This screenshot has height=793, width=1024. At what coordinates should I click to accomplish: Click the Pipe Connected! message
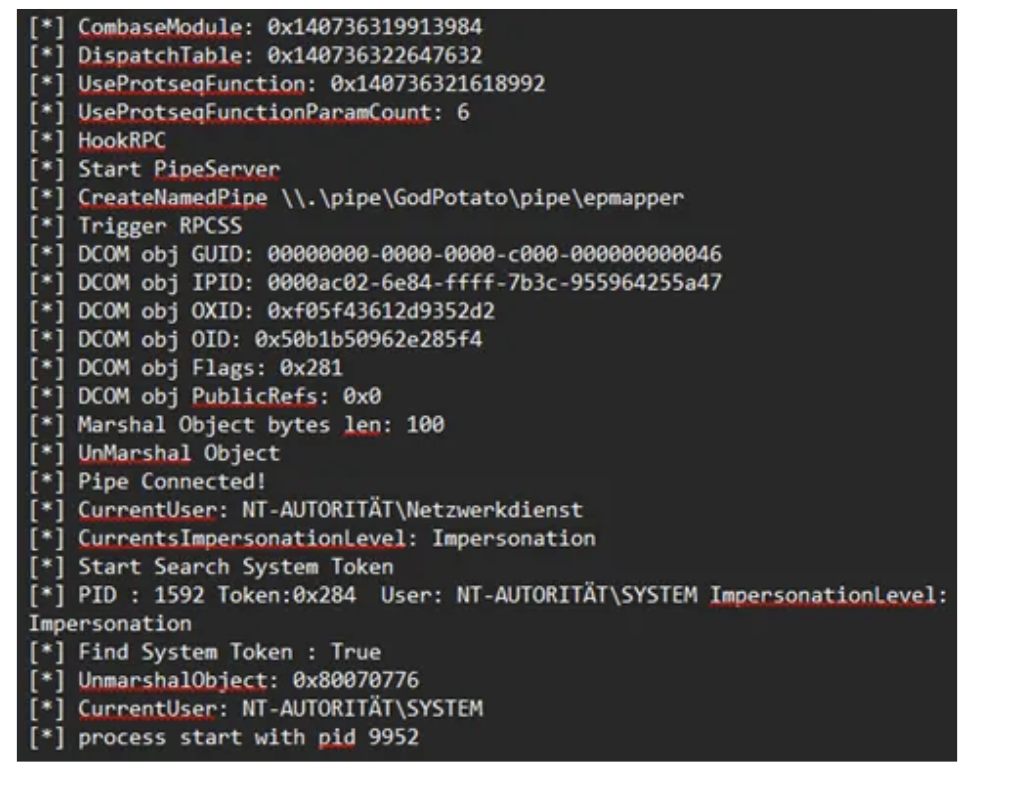click(172, 482)
